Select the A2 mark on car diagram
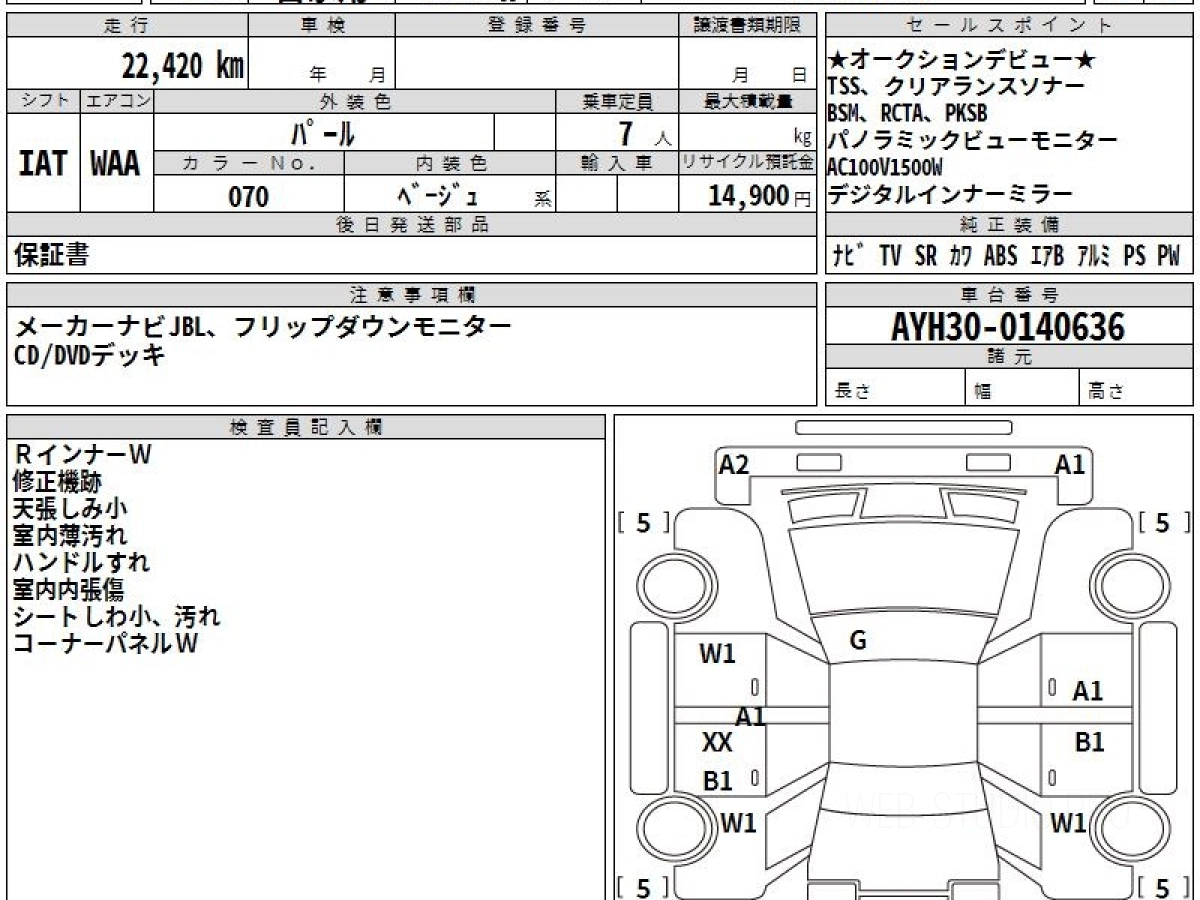 pyautogui.click(x=734, y=464)
